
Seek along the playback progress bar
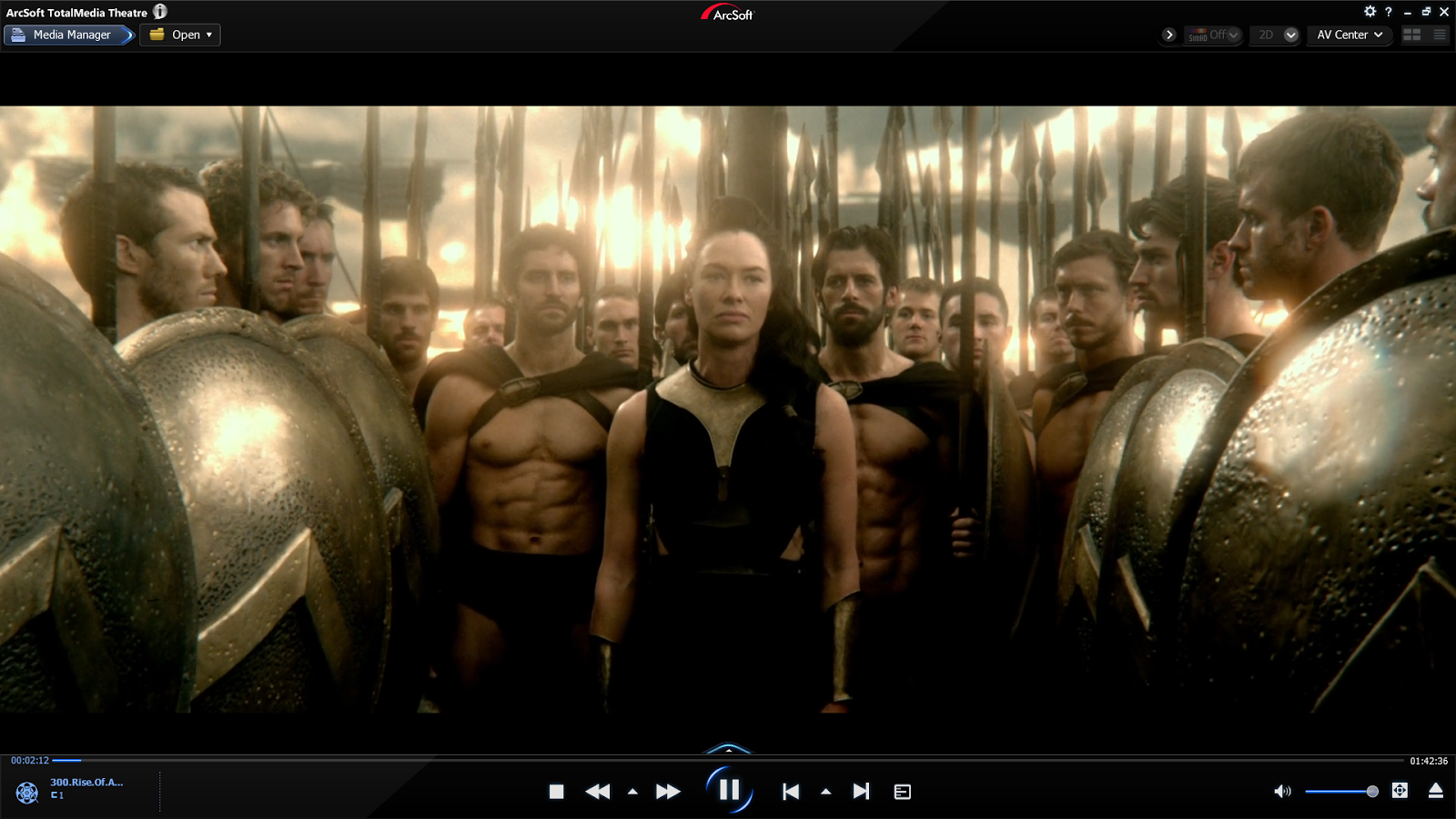coord(728,760)
